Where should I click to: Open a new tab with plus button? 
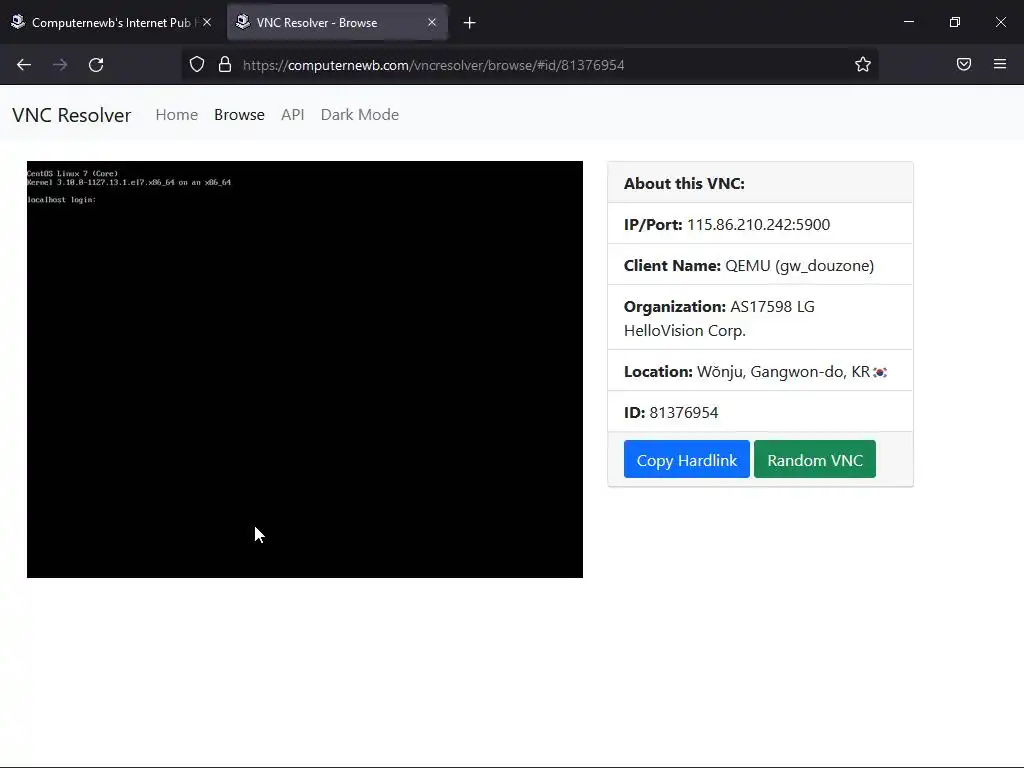tap(470, 23)
